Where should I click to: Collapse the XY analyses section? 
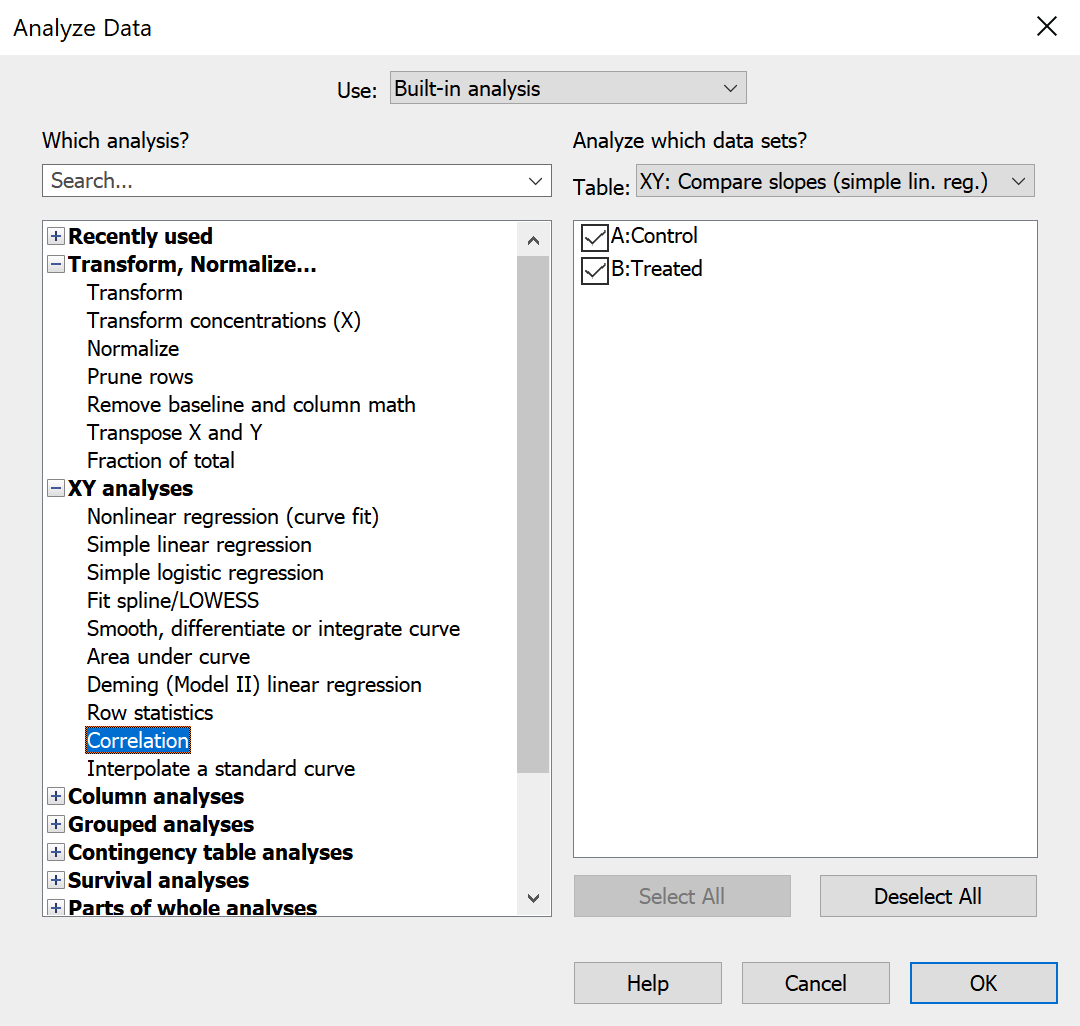56,489
